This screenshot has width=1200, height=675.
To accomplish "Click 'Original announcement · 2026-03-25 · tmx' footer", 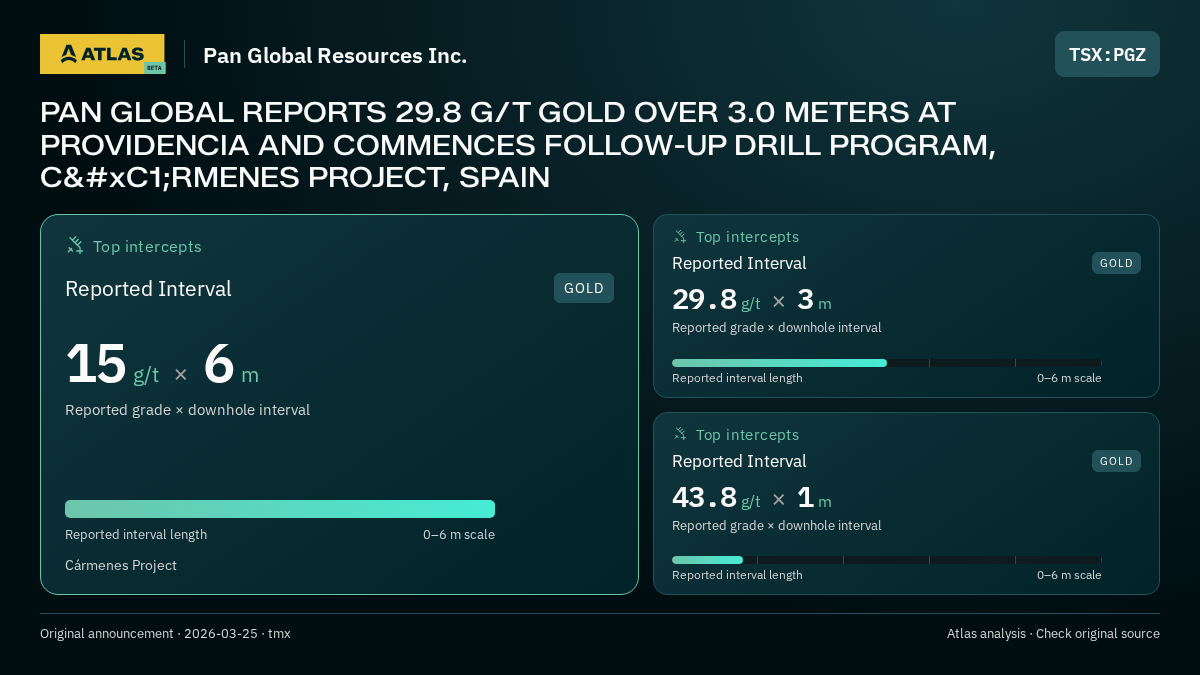I will (165, 633).
